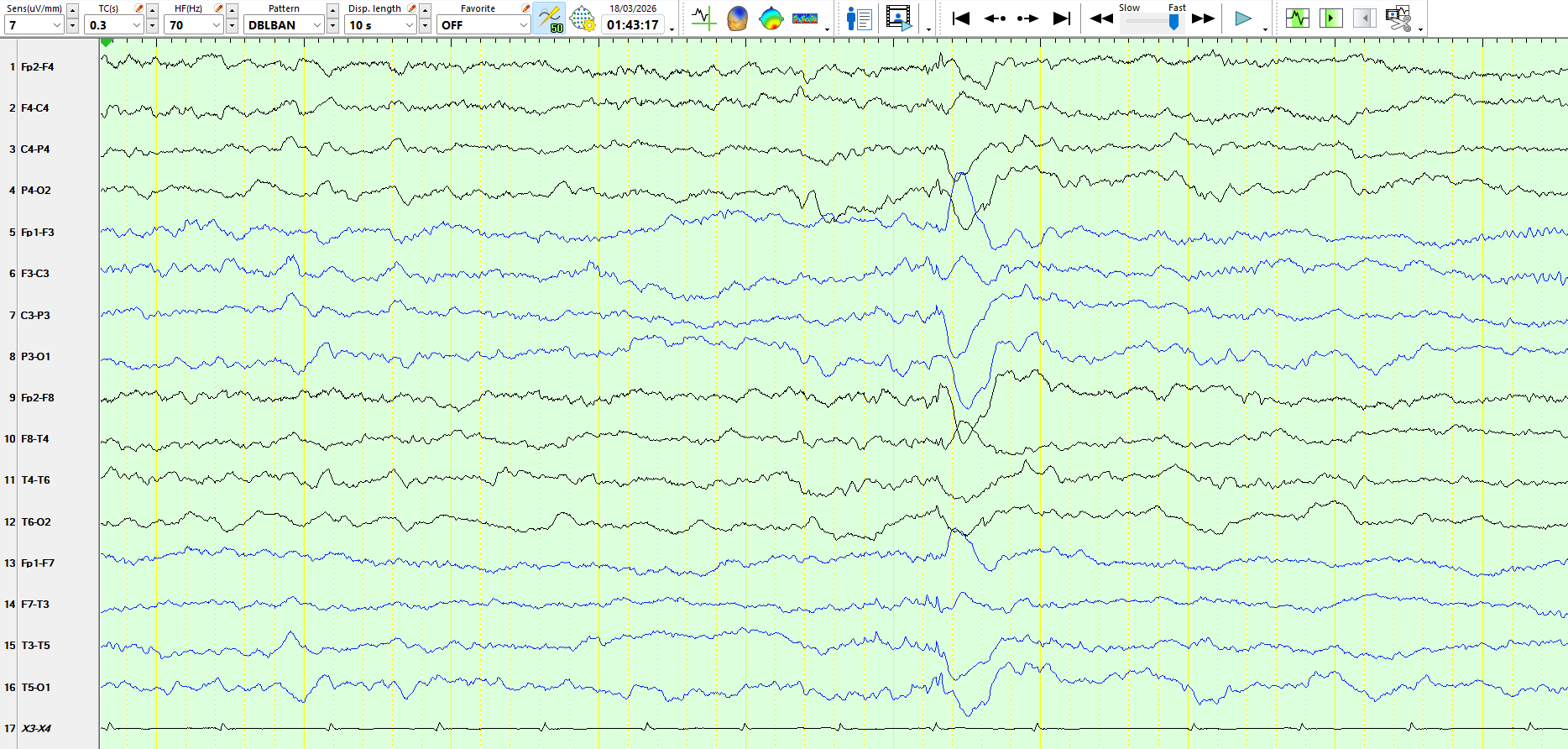Image resolution: width=1568 pixels, height=749 pixels.
Task: Rewind the EEG playback
Action: click(x=1101, y=18)
